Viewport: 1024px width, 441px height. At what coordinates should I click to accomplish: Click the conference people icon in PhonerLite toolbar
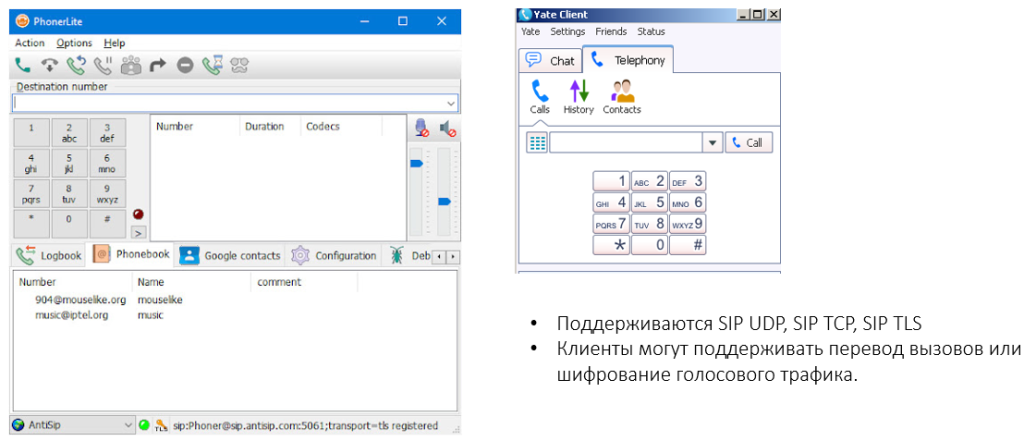click(x=131, y=65)
